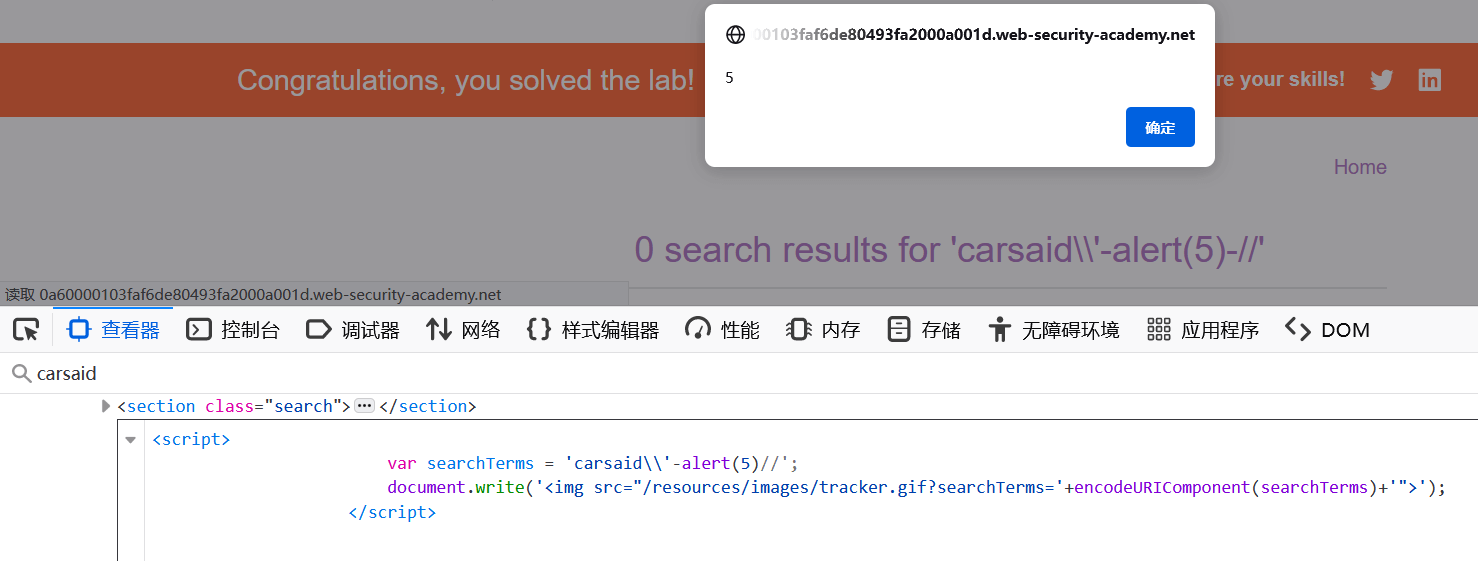Open the Inspector (查看器) tab
The height and width of the screenshot is (561, 1478).
[x=113, y=329]
